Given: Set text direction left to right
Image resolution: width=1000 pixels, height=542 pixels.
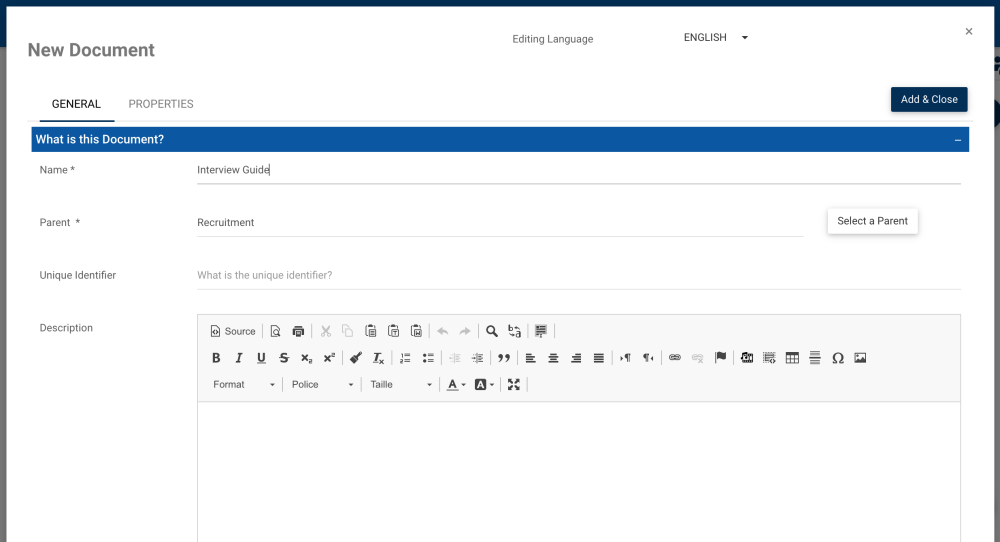Looking at the screenshot, I should 625,358.
